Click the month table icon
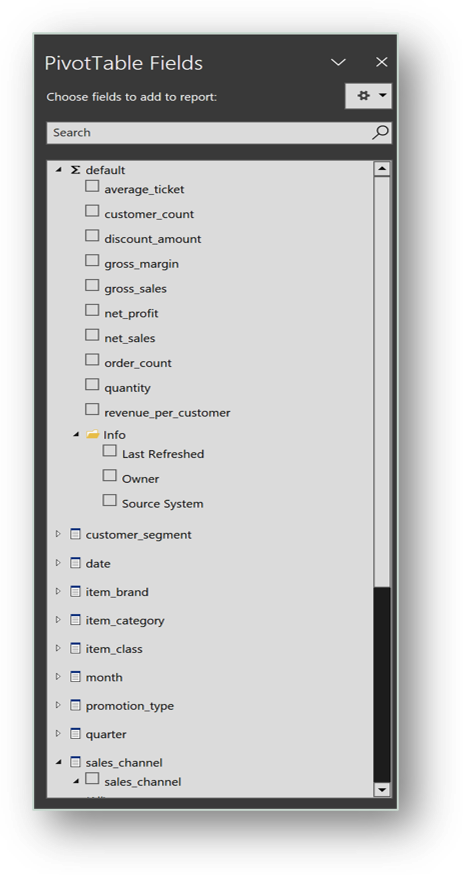Viewport: 463px width, 875px height. [x=75, y=676]
